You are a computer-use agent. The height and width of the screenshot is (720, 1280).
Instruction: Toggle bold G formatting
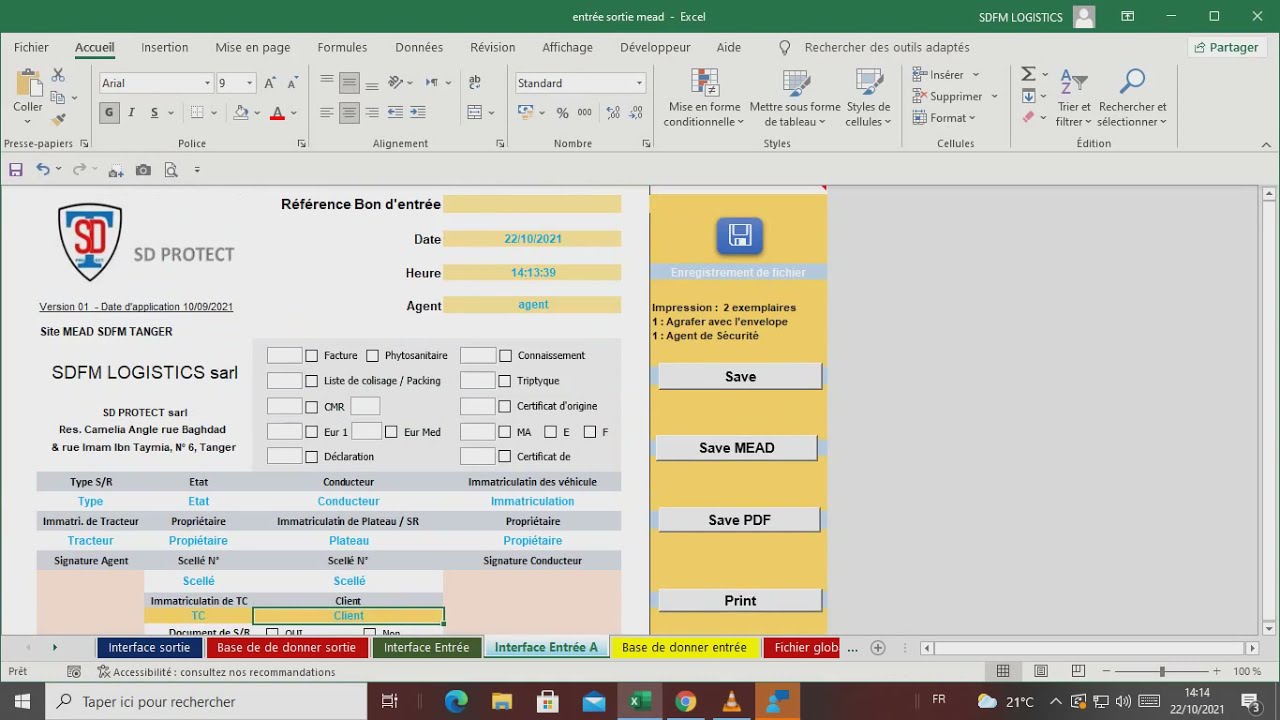pos(109,113)
